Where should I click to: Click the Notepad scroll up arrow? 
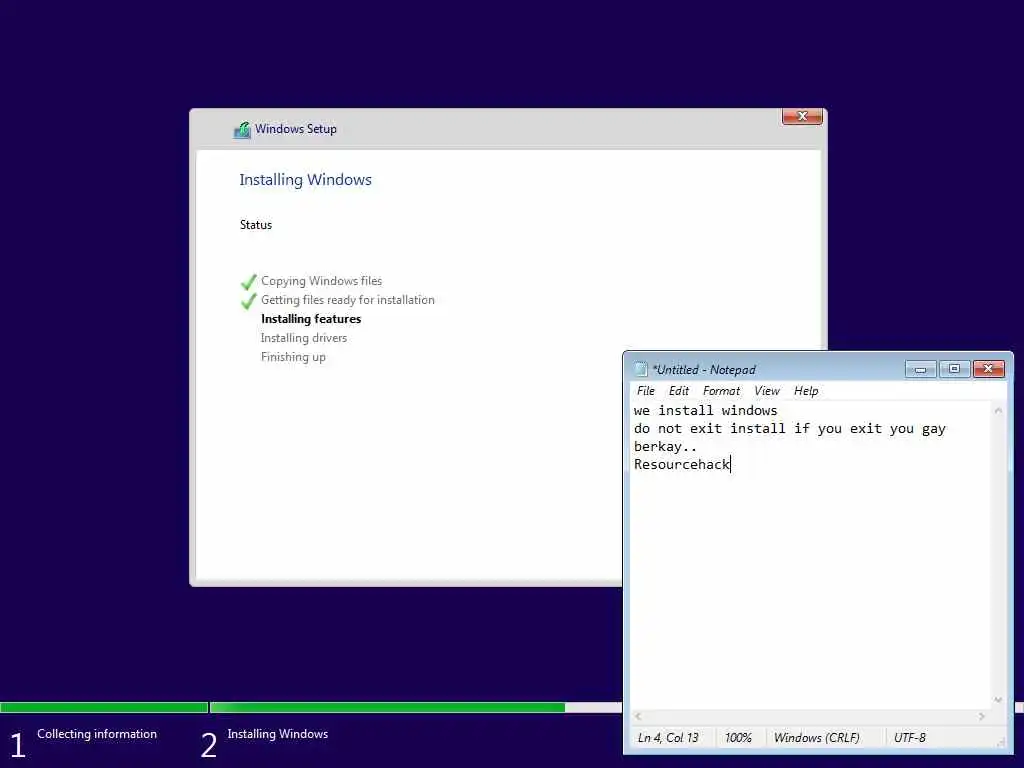point(998,411)
